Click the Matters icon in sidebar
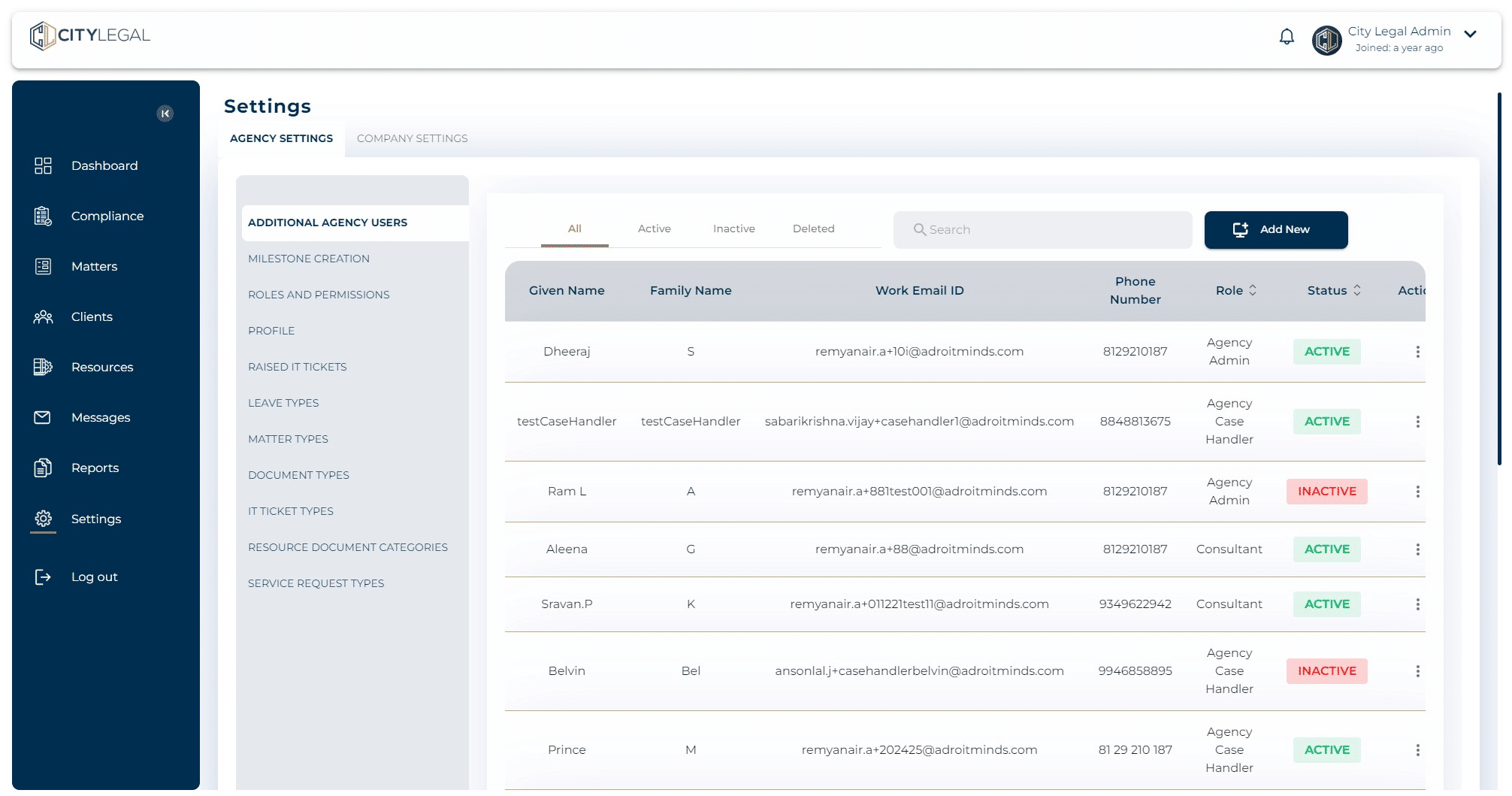The image size is (1512, 796). 43,266
